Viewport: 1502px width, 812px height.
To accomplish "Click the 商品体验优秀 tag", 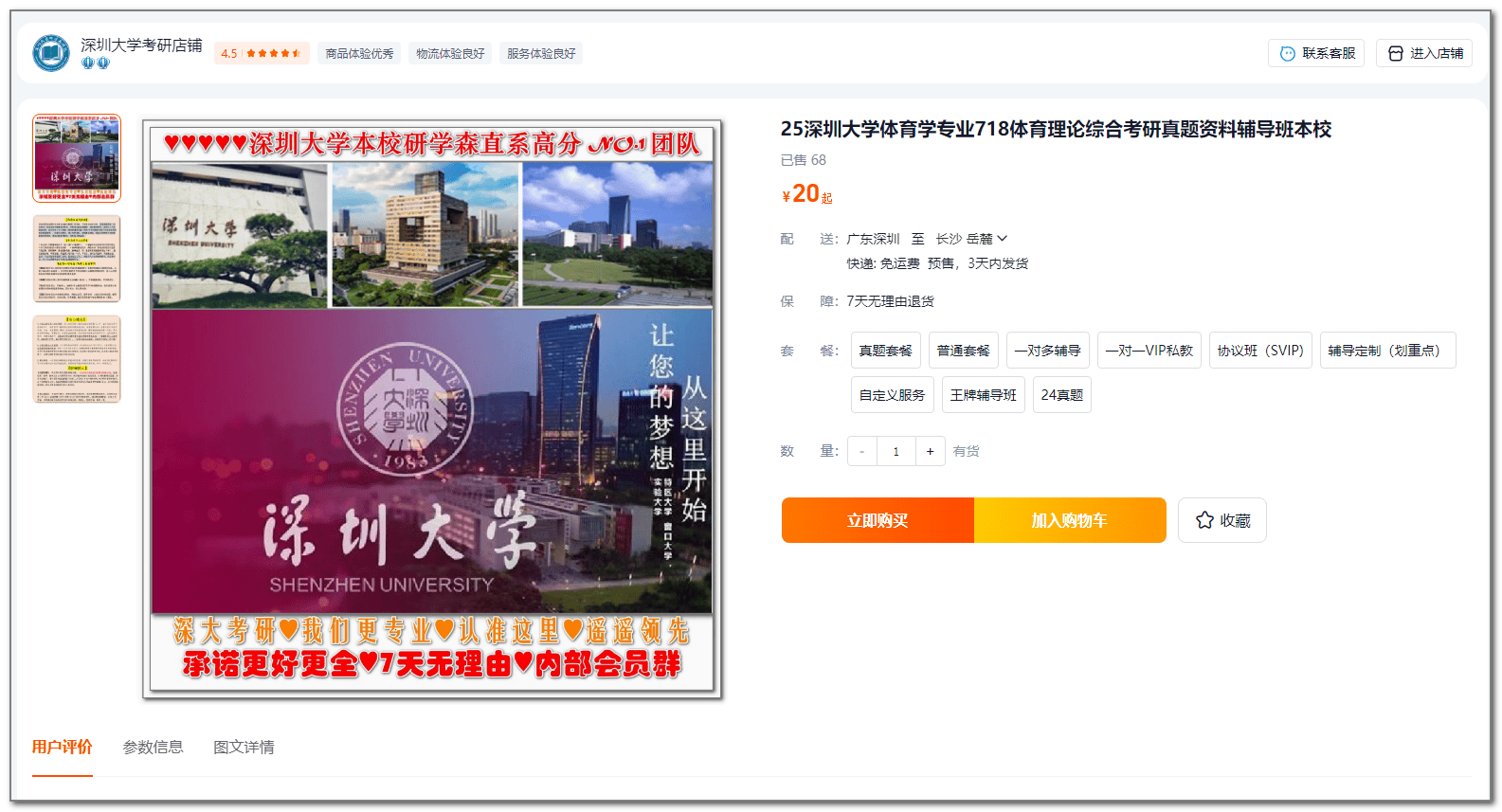I will pos(359,54).
